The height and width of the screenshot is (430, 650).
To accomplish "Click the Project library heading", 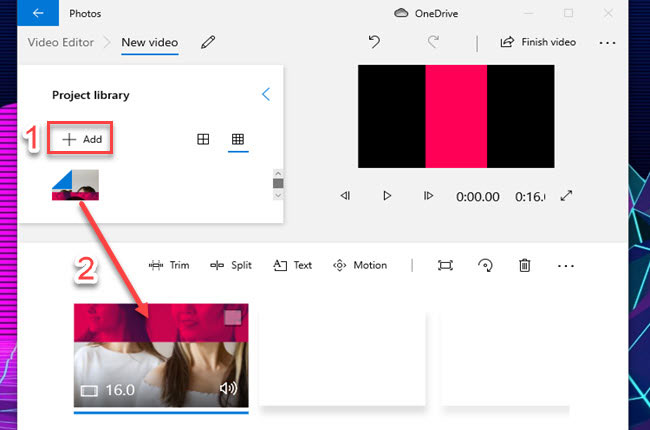I will [91, 95].
